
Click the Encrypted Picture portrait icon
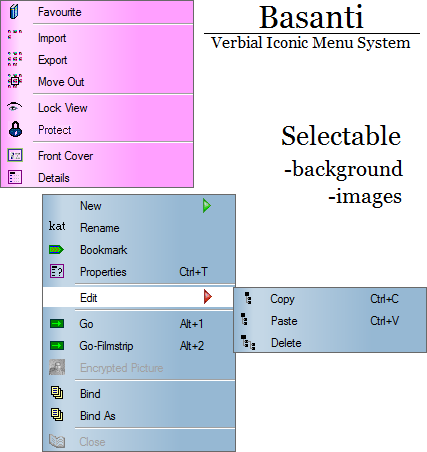point(57,367)
